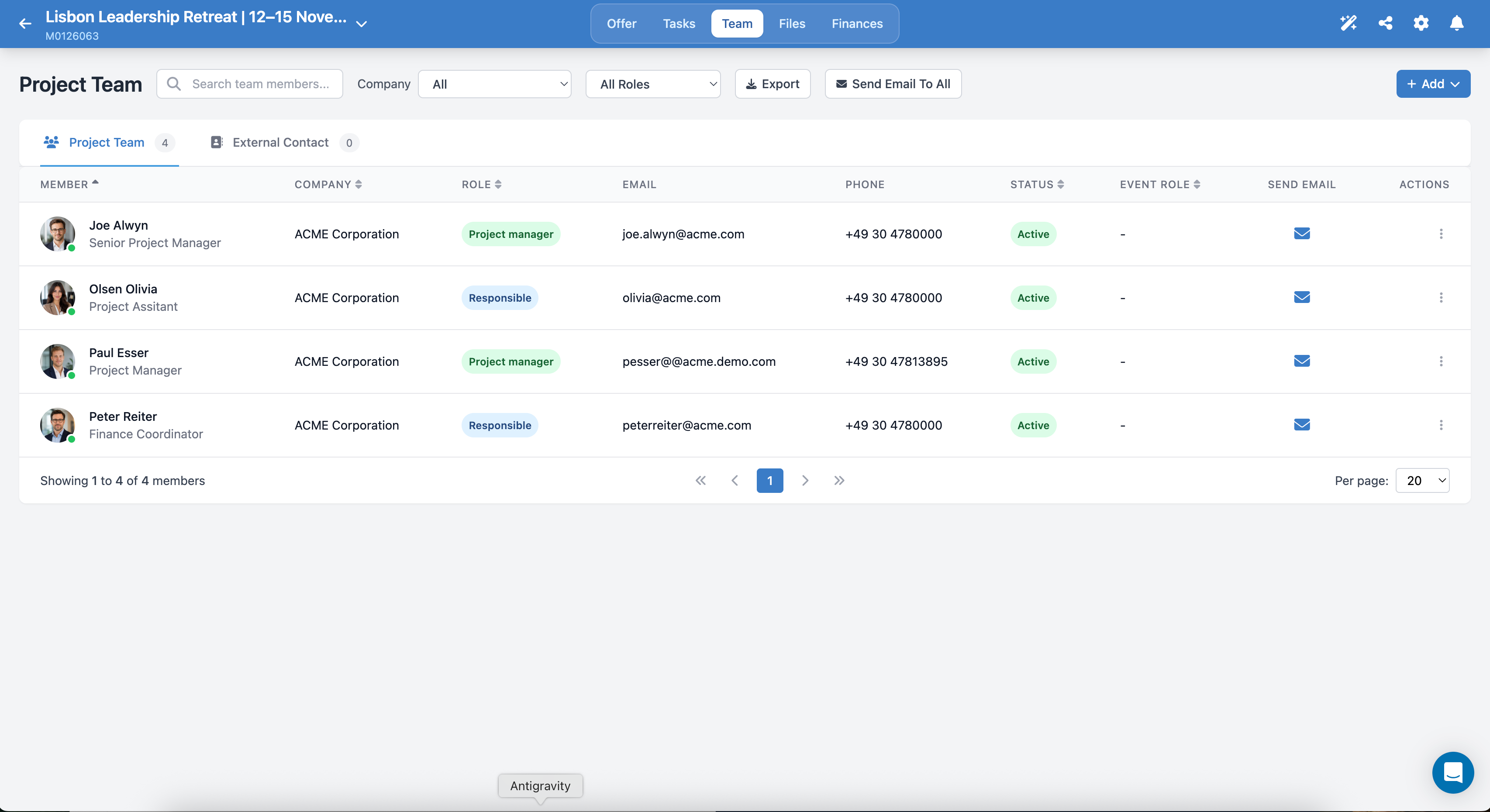Focus the Search team members field
Image resolution: width=1490 pixels, height=812 pixels.
point(250,84)
